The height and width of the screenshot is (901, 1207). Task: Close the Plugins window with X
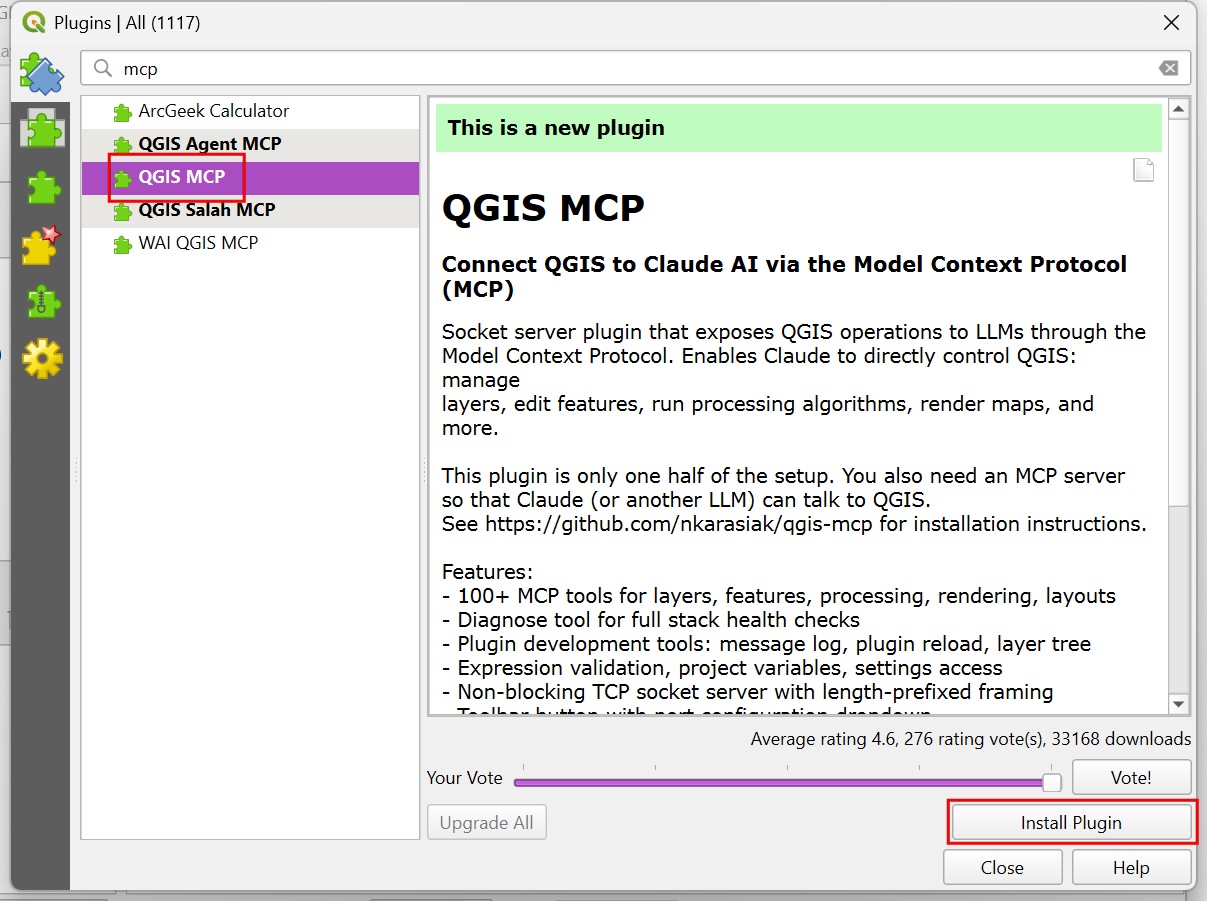tap(1171, 22)
